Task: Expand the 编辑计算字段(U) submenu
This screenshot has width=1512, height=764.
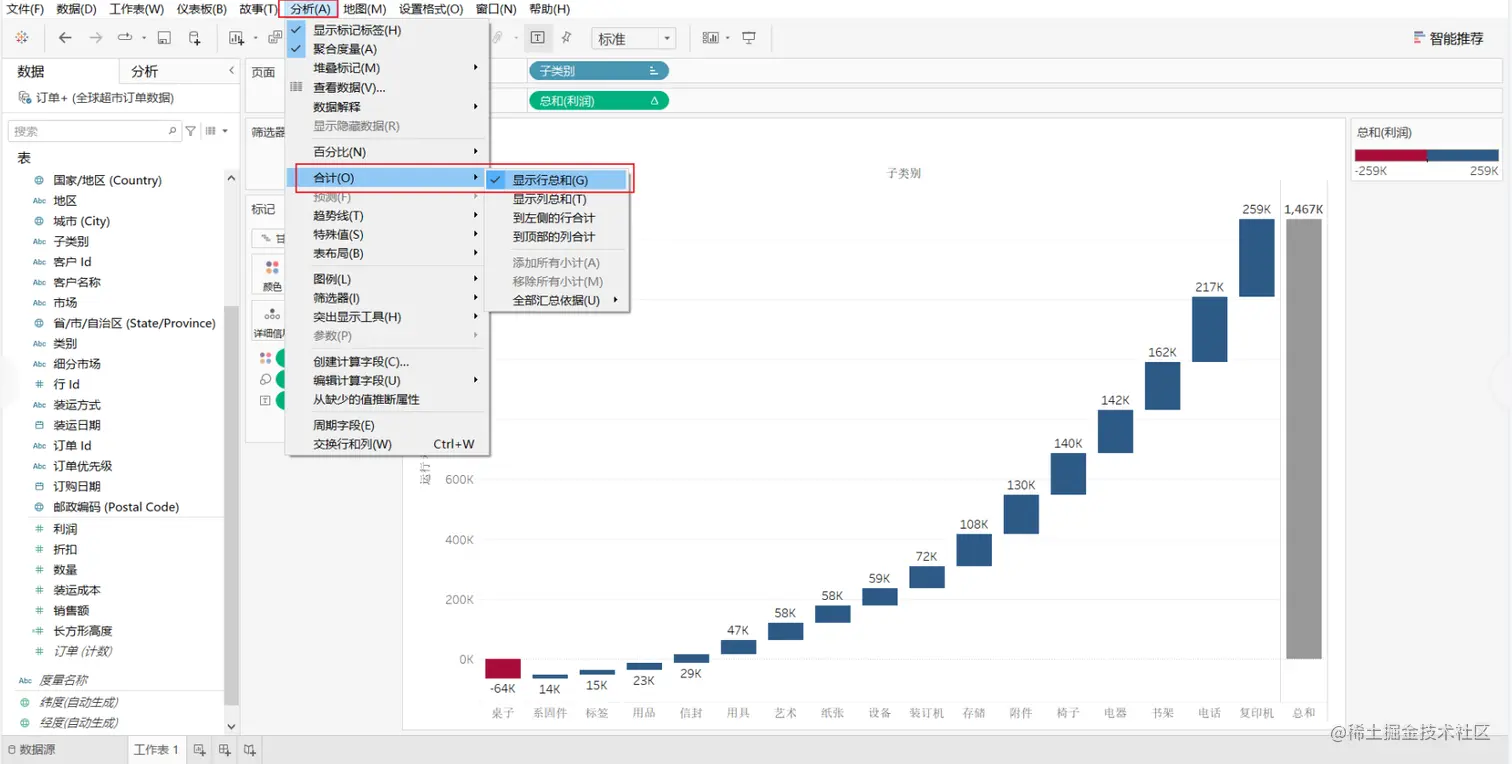Action: (388, 381)
